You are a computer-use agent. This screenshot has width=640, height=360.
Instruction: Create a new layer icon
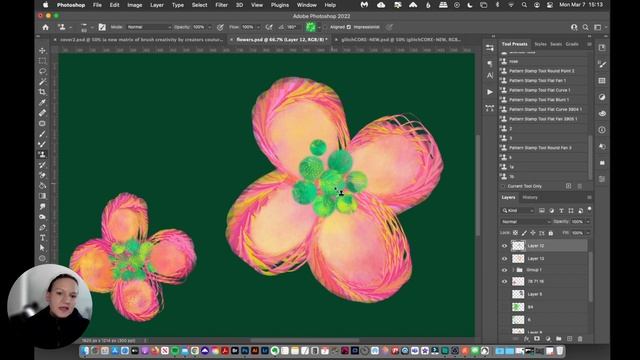[569, 339]
